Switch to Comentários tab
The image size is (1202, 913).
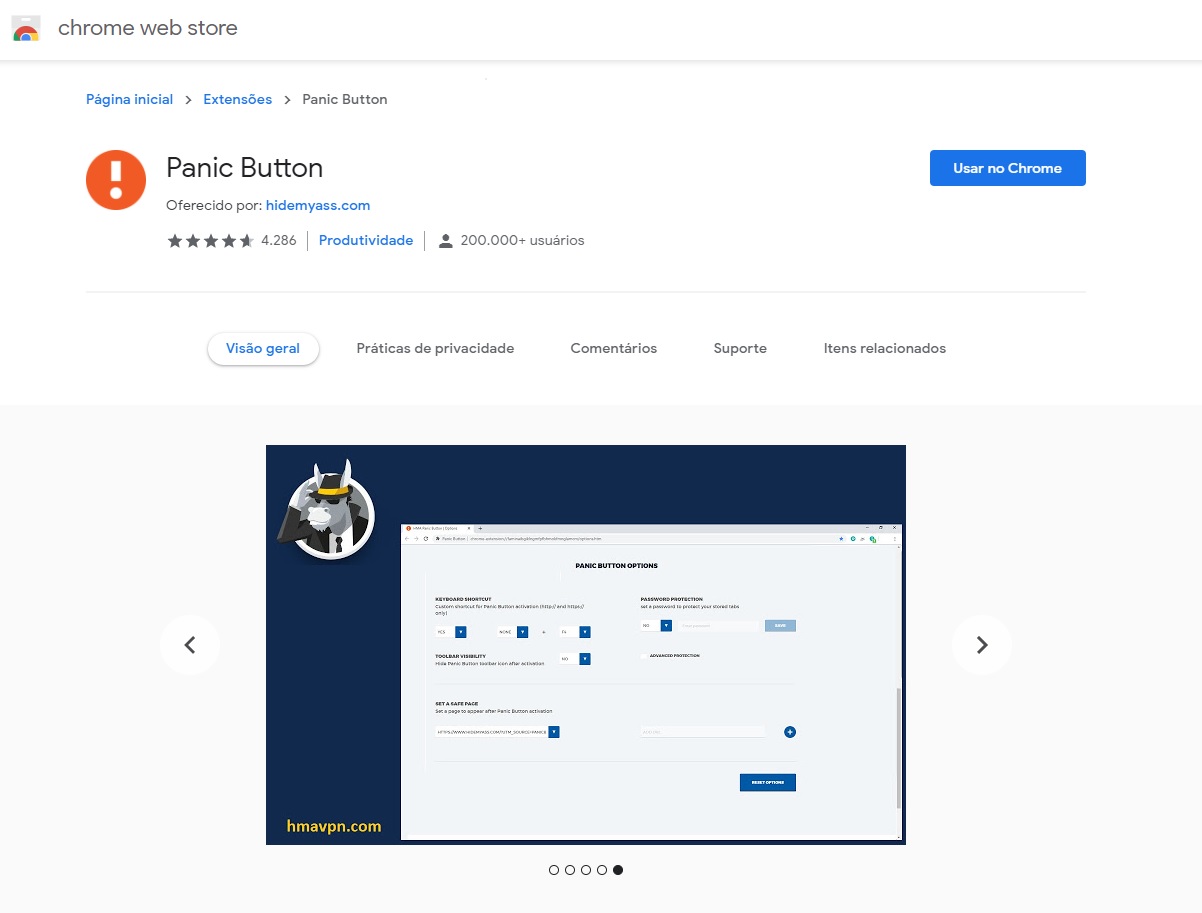[614, 348]
